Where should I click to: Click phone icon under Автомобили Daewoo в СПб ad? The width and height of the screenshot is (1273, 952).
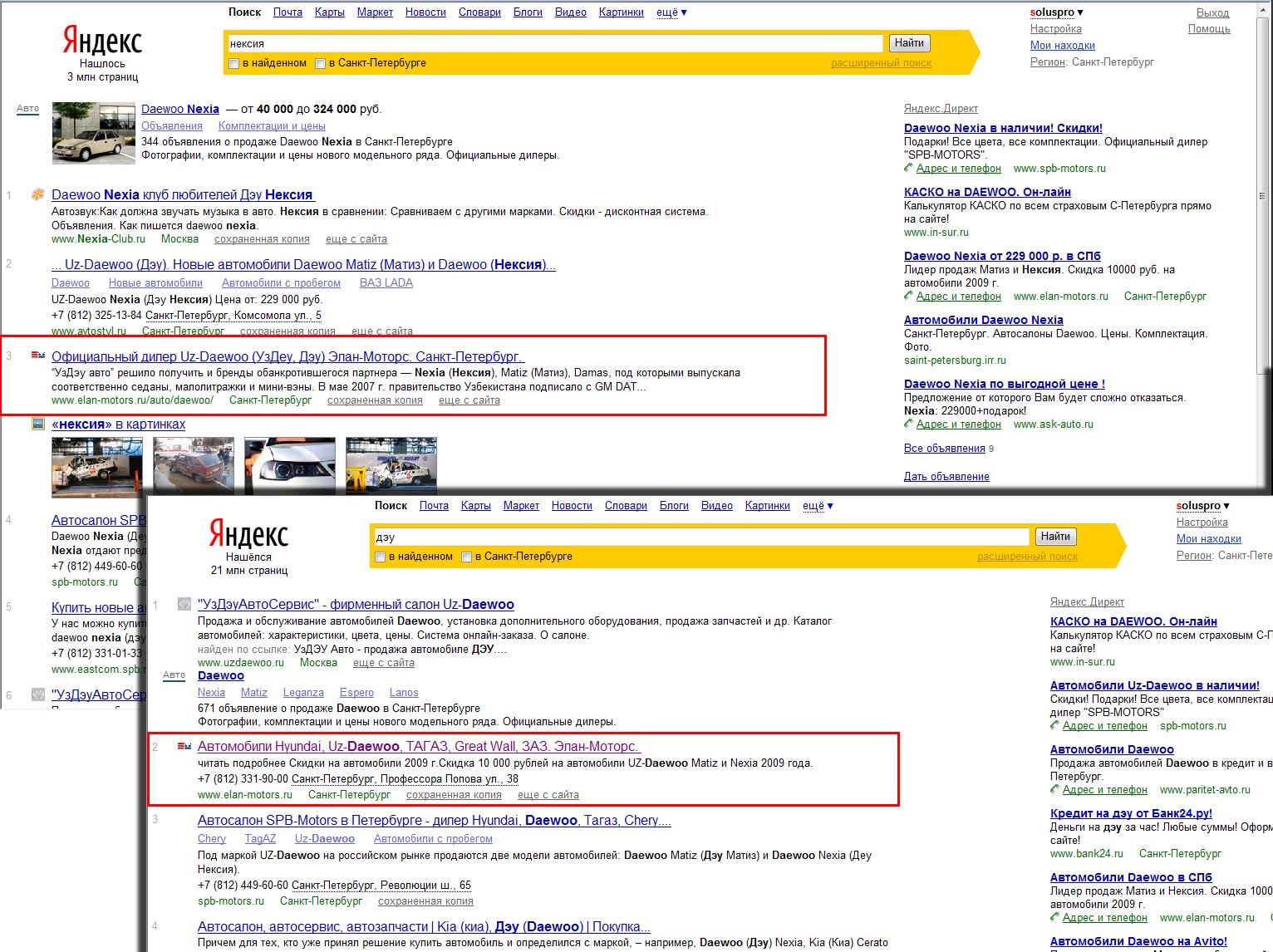(1055, 918)
